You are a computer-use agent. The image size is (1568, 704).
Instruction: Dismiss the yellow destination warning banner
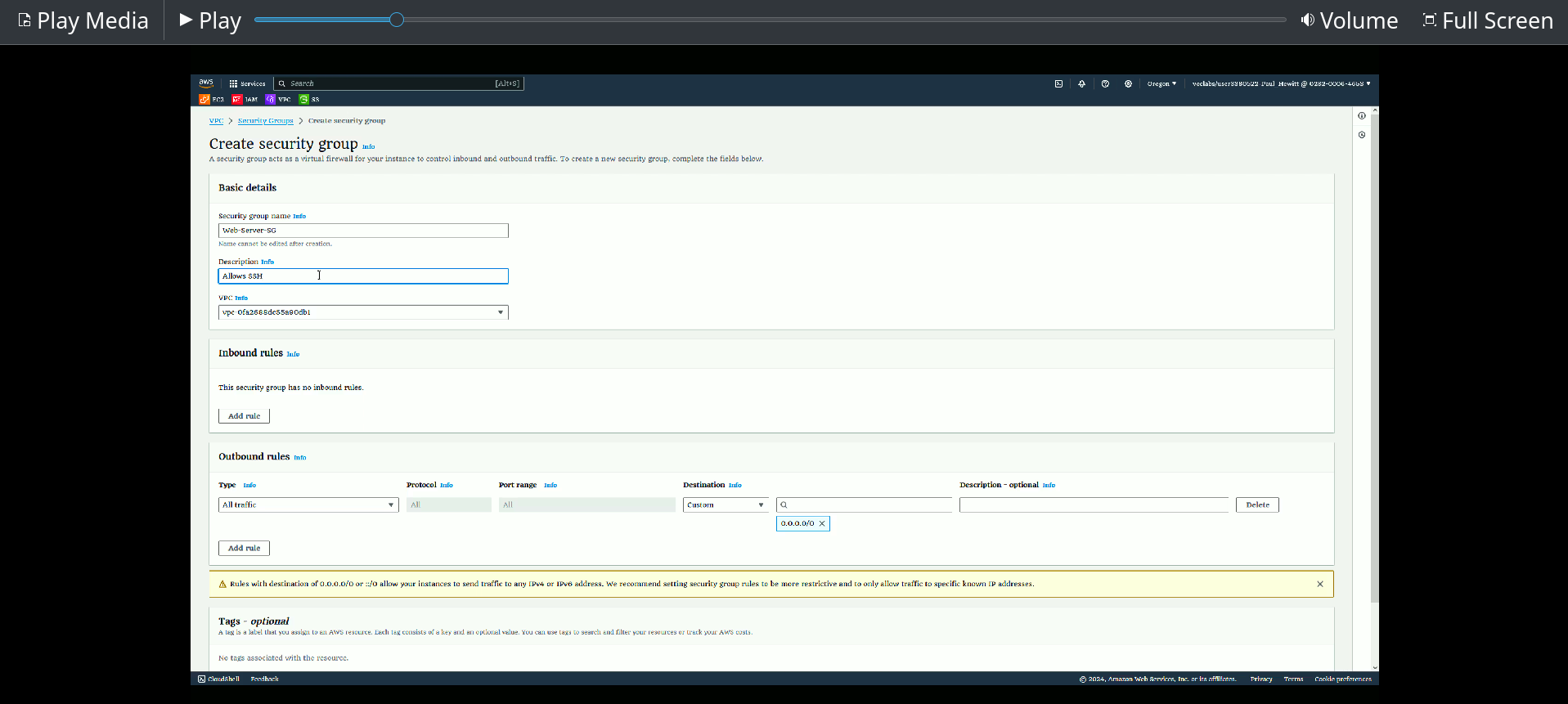(x=1320, y=584)
